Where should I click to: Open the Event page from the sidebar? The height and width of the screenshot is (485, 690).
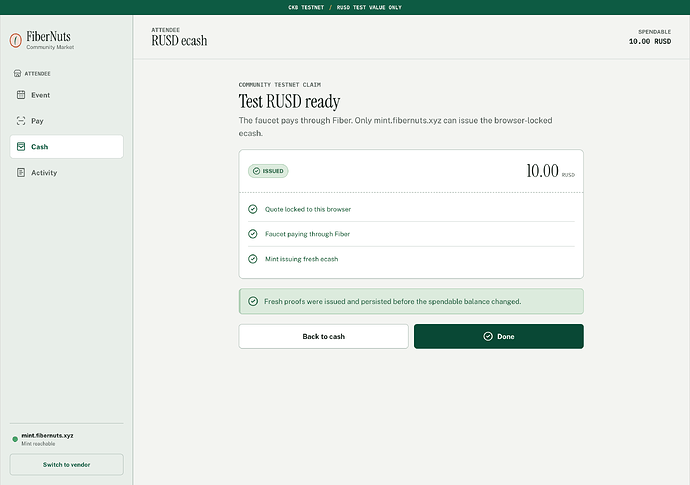66,95
